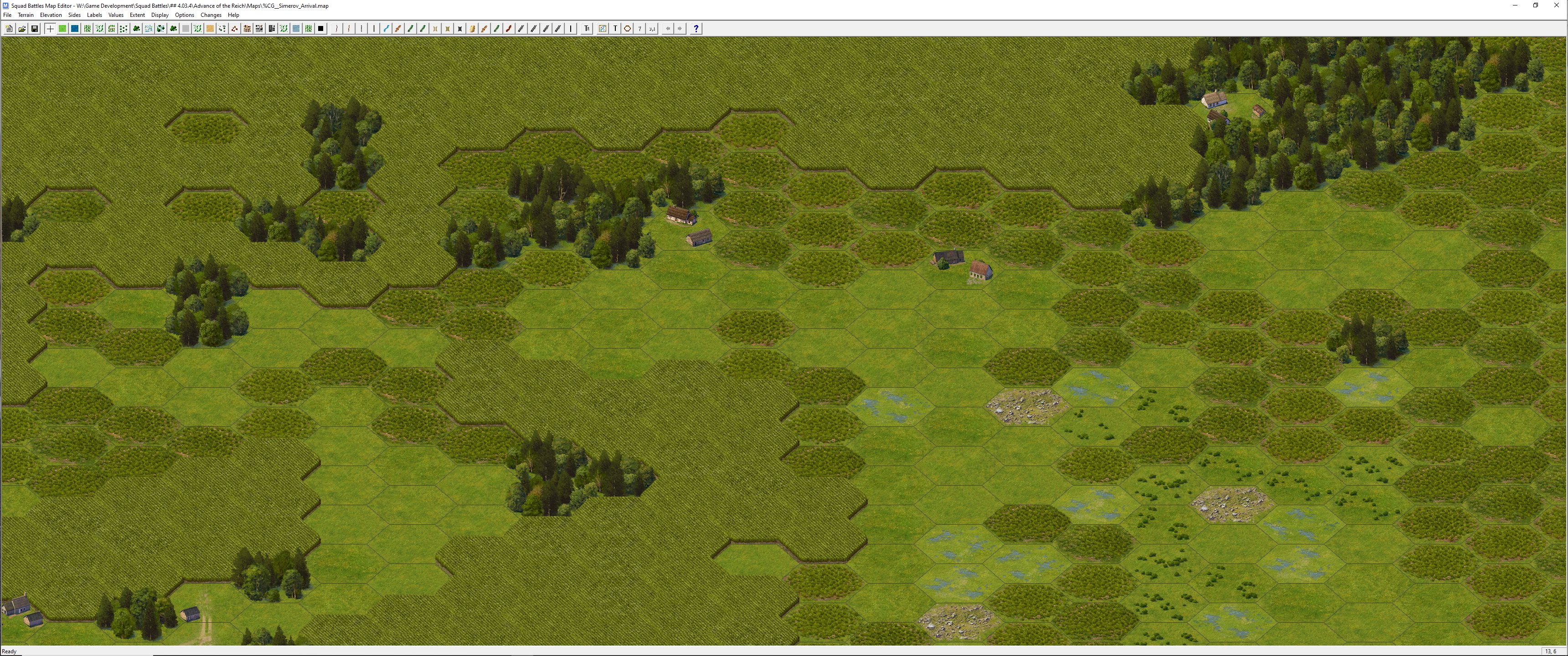Open the Elevation menu
The width and height of the screenshot is (1568, 656).
(51, 15)
